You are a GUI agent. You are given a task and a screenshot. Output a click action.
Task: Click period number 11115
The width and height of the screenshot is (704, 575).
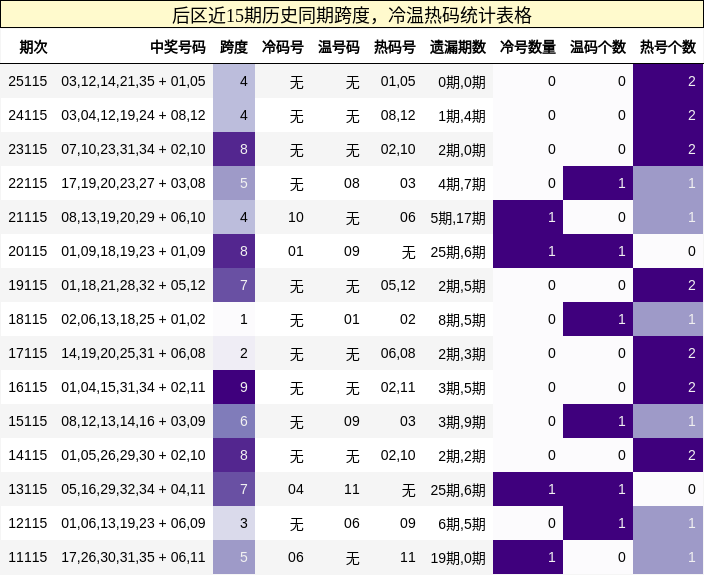(x=28, y=557)
